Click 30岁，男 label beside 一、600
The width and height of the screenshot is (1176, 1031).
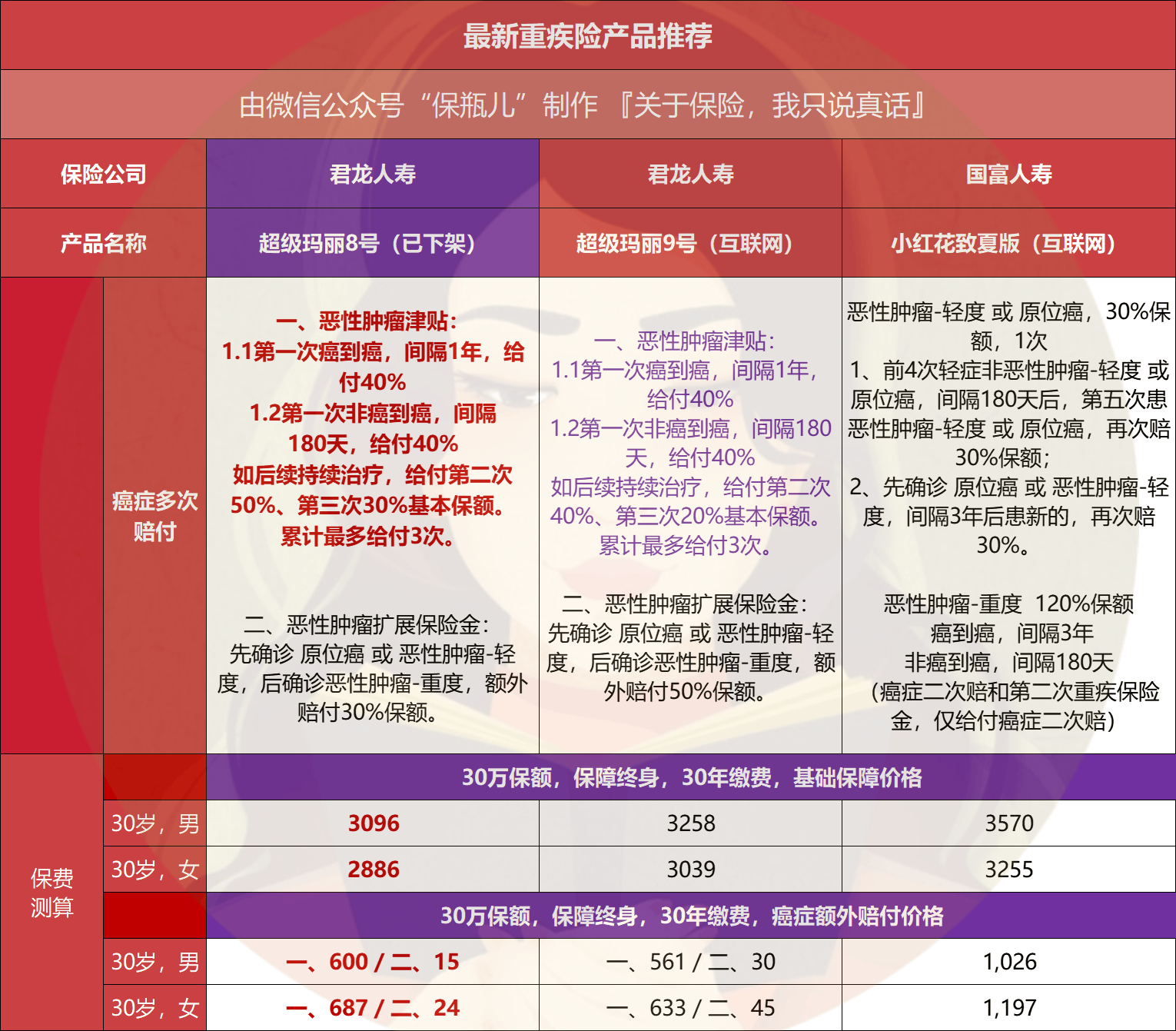coord(155,962)
